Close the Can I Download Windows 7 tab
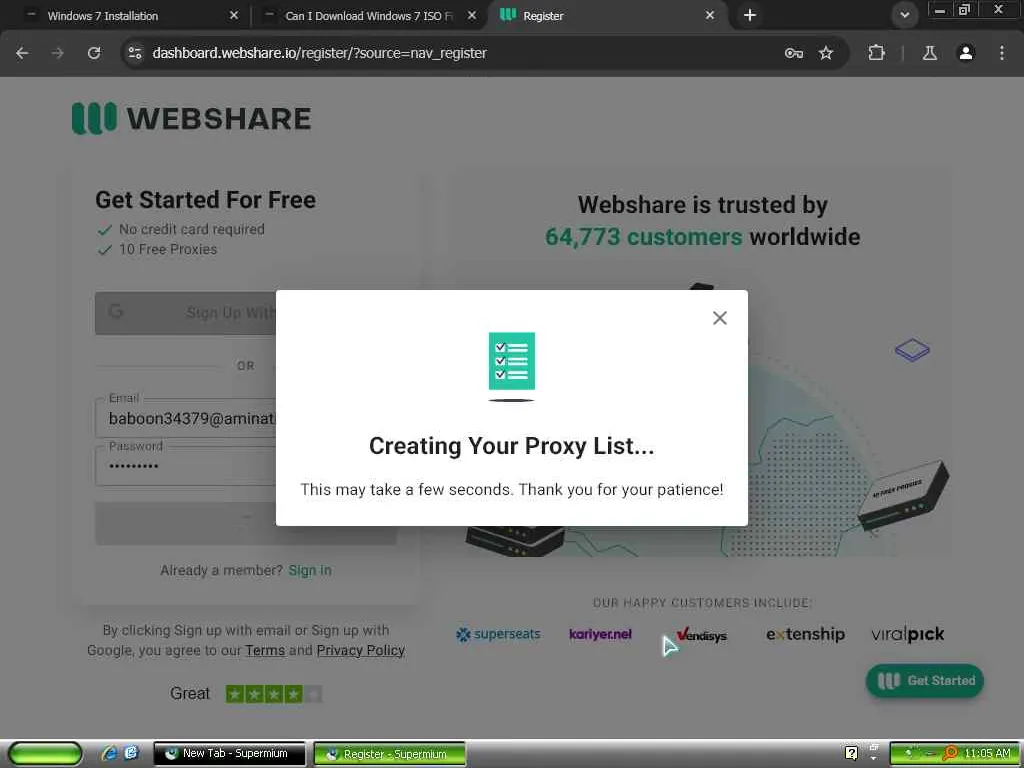The image size is (1024, 768). click(x=472, y=15)
